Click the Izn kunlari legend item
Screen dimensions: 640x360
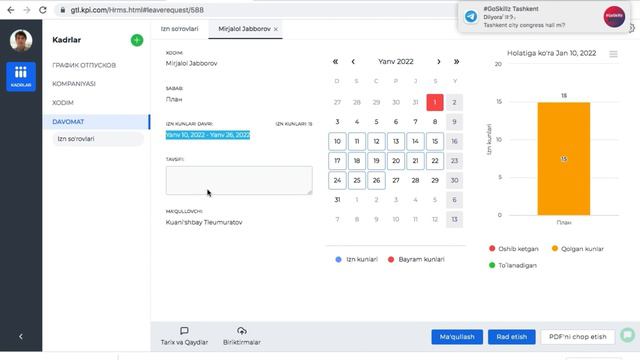pyautogui.click(x=356, y=260)
